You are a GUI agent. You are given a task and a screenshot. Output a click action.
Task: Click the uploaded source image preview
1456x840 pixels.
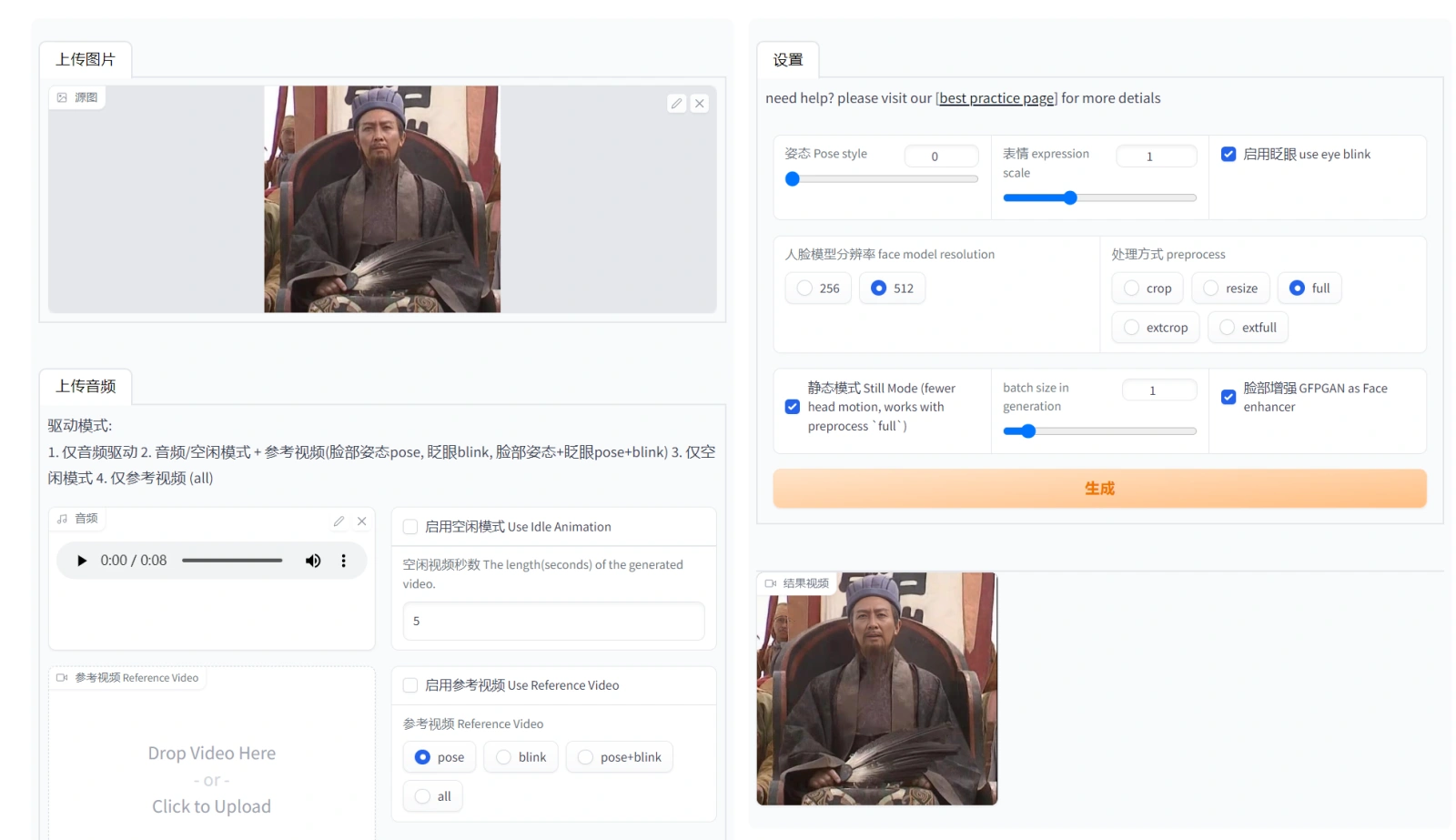click(382, 199)
